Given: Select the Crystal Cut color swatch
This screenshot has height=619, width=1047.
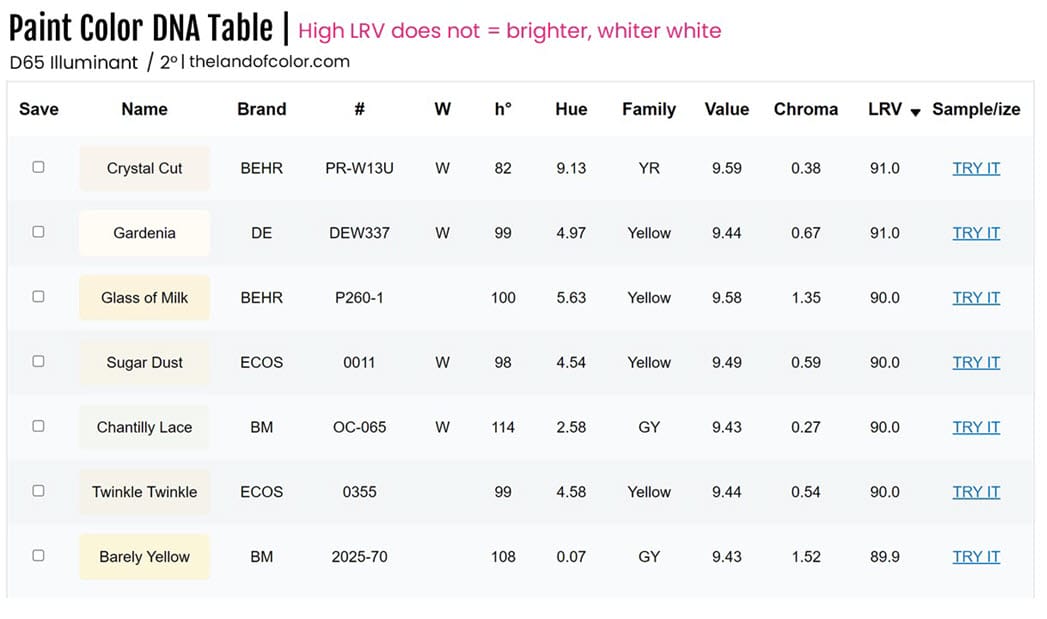Looking at the screenshot, I should [x=144, y=167].
